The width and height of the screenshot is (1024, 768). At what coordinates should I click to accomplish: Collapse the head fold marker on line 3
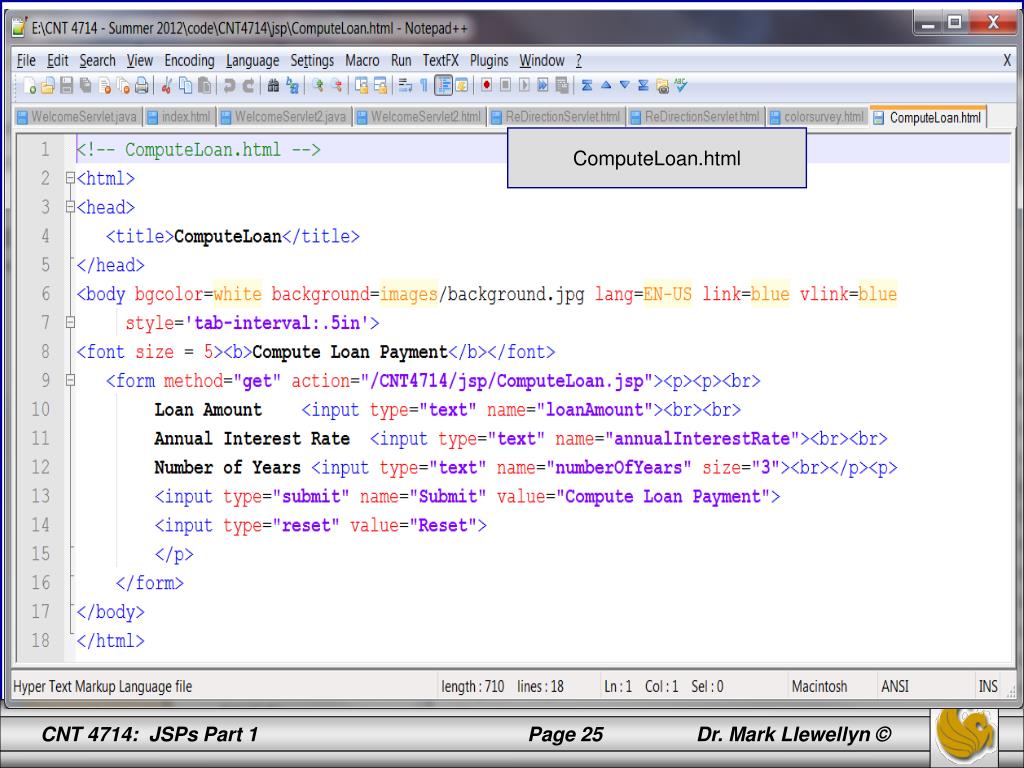[70, 207]
